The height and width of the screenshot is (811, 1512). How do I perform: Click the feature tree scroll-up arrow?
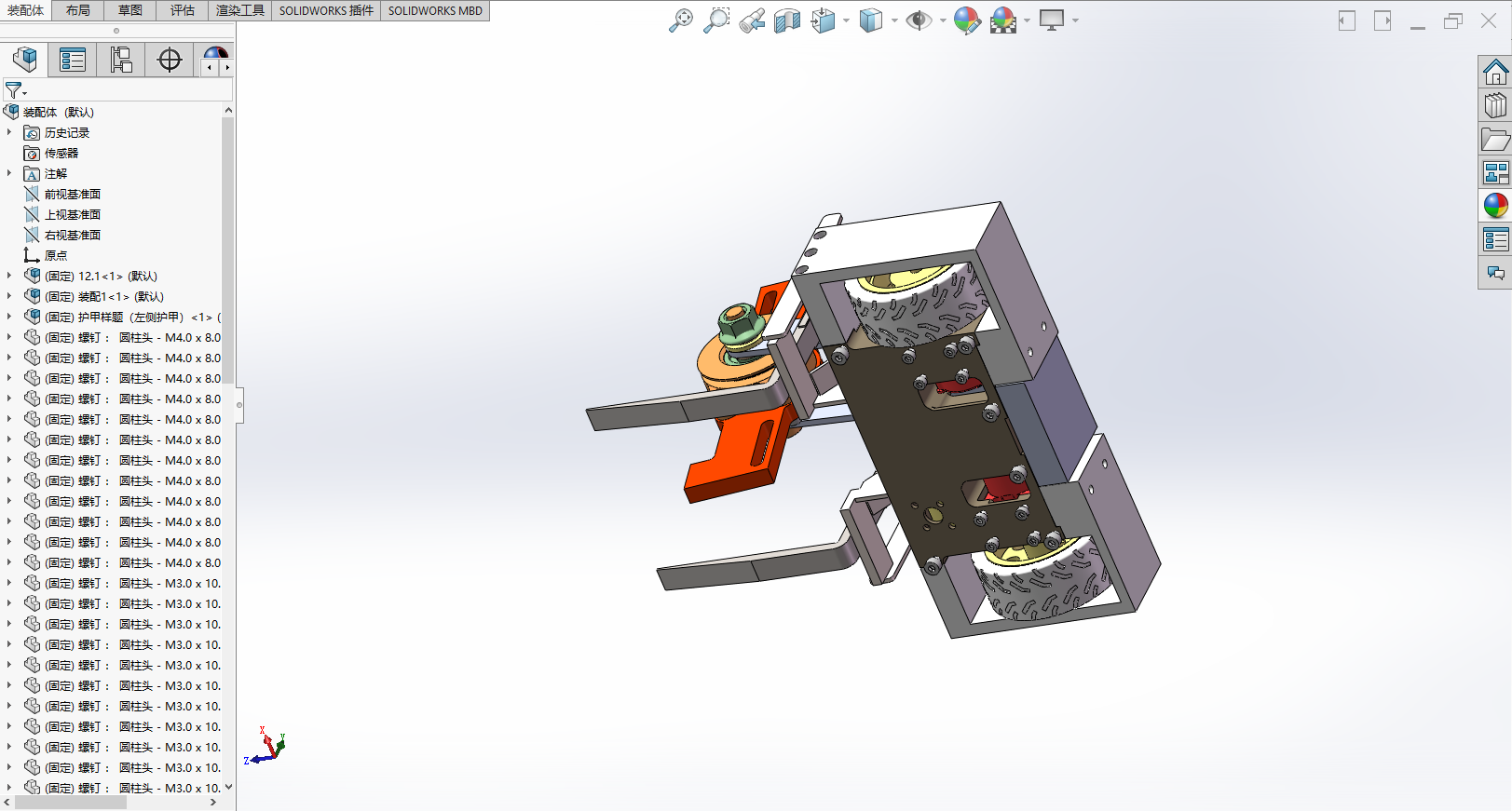[228, 110]
